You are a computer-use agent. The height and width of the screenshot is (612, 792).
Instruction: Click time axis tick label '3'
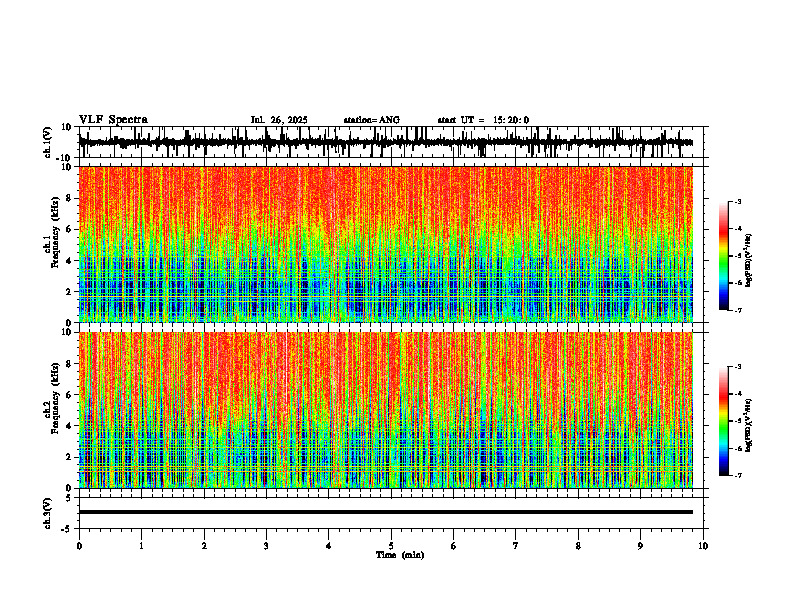click(266, 546)
